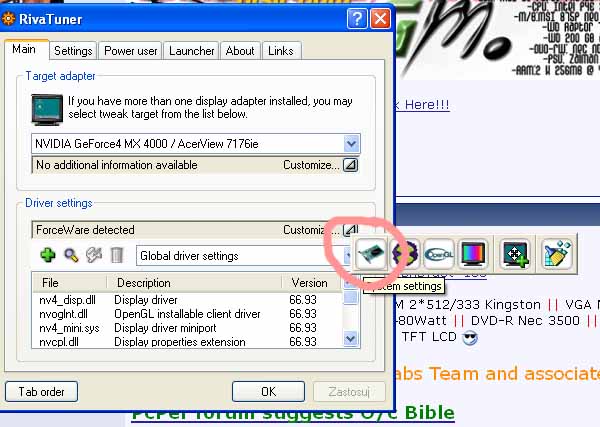Switch to the Settings tab
Viewport: 600px width, 427px height.
click(x=73, y=51)
